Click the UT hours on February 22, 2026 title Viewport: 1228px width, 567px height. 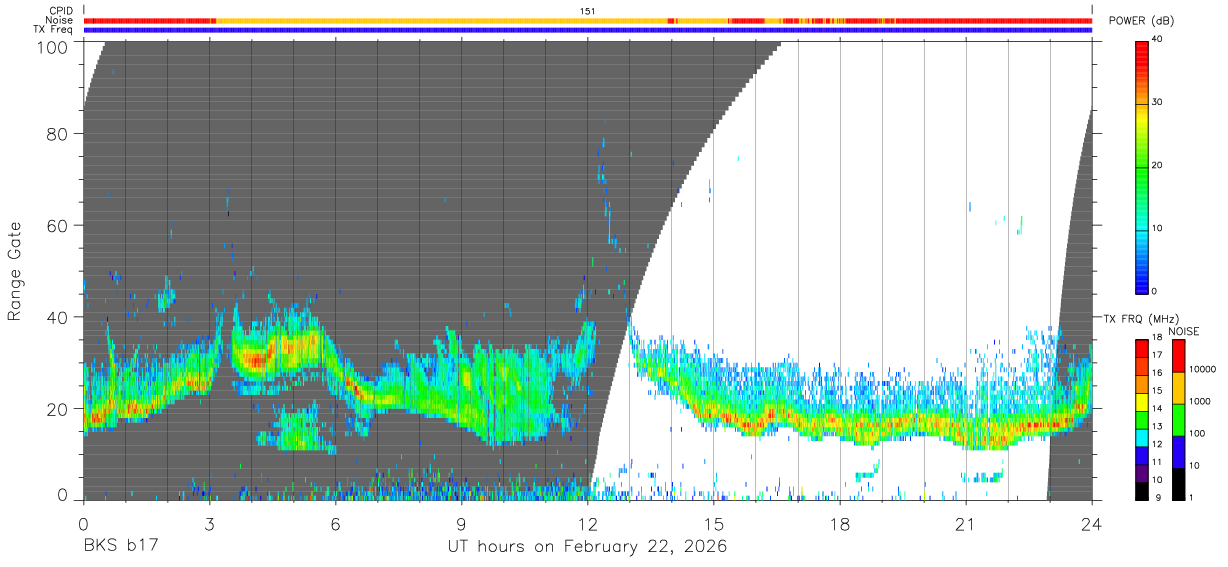(x=587, y=549)
